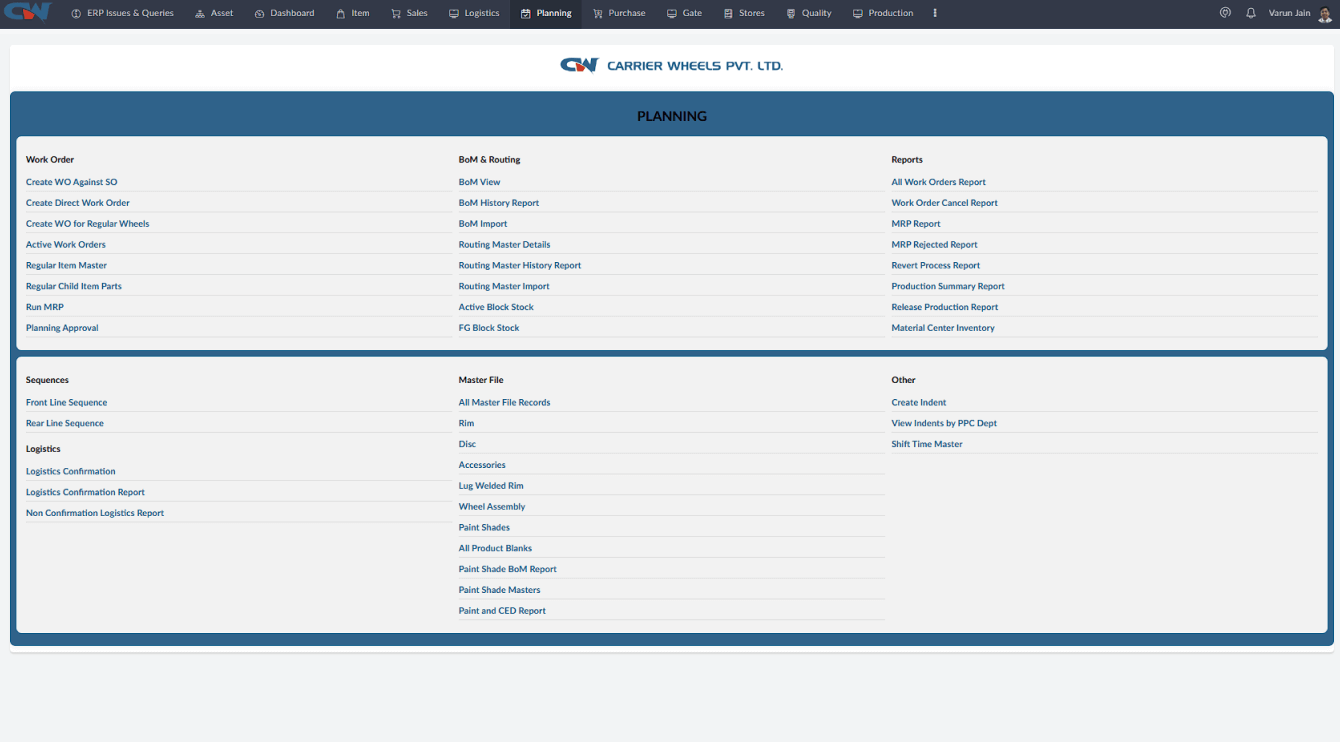View Paint and CED Report
The image size is (1340, 742).
[502, 611]
